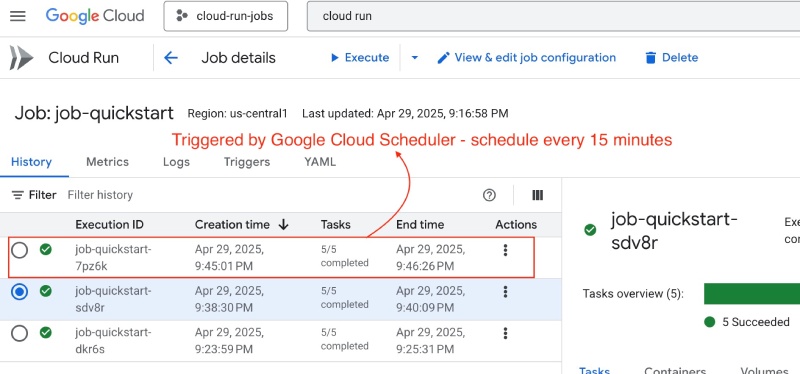Click the Cloud Run product icon
Image resolution: width=800 pixels, height=374 pixels.
tap(21, 58)
